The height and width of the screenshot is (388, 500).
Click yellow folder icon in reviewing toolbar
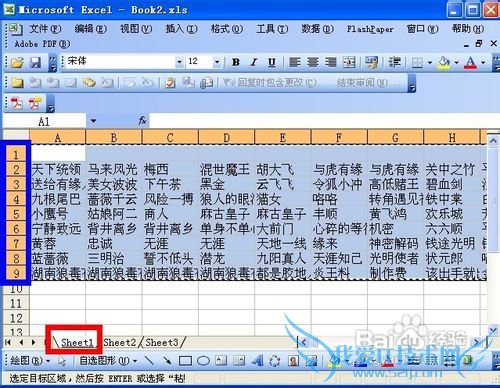[17, 82]
